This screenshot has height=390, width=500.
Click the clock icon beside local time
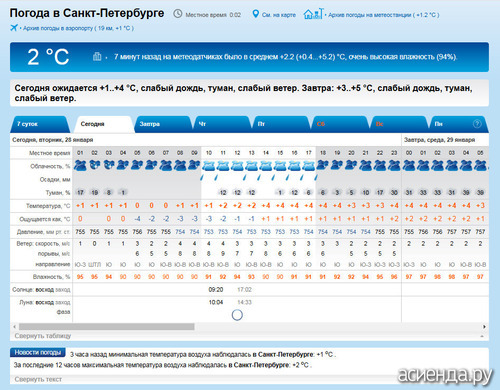pyautogui.click(x=178, y=14)
